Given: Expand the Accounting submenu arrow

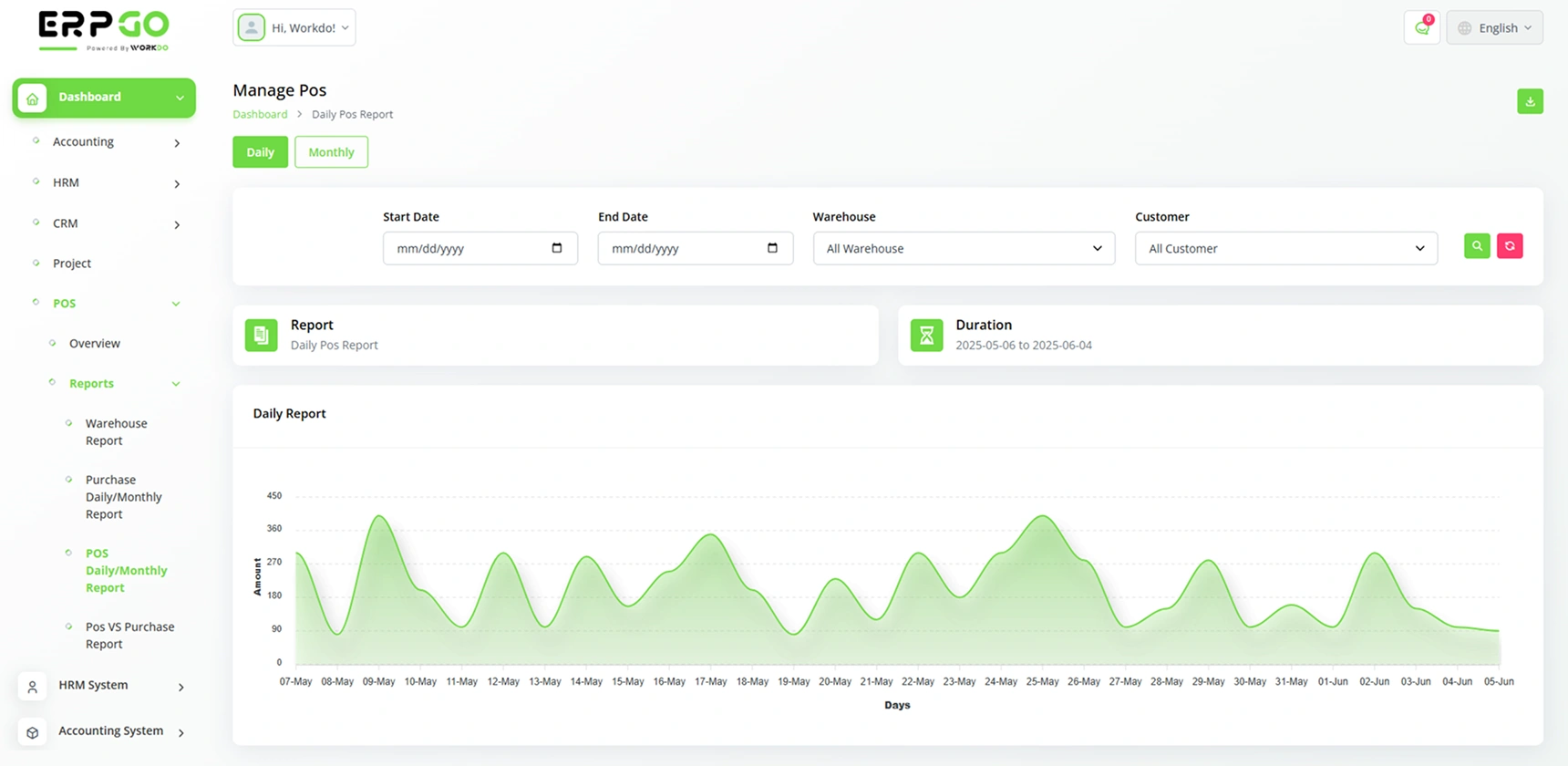Looking at the screenshot, I should click(x=177, y=143).
